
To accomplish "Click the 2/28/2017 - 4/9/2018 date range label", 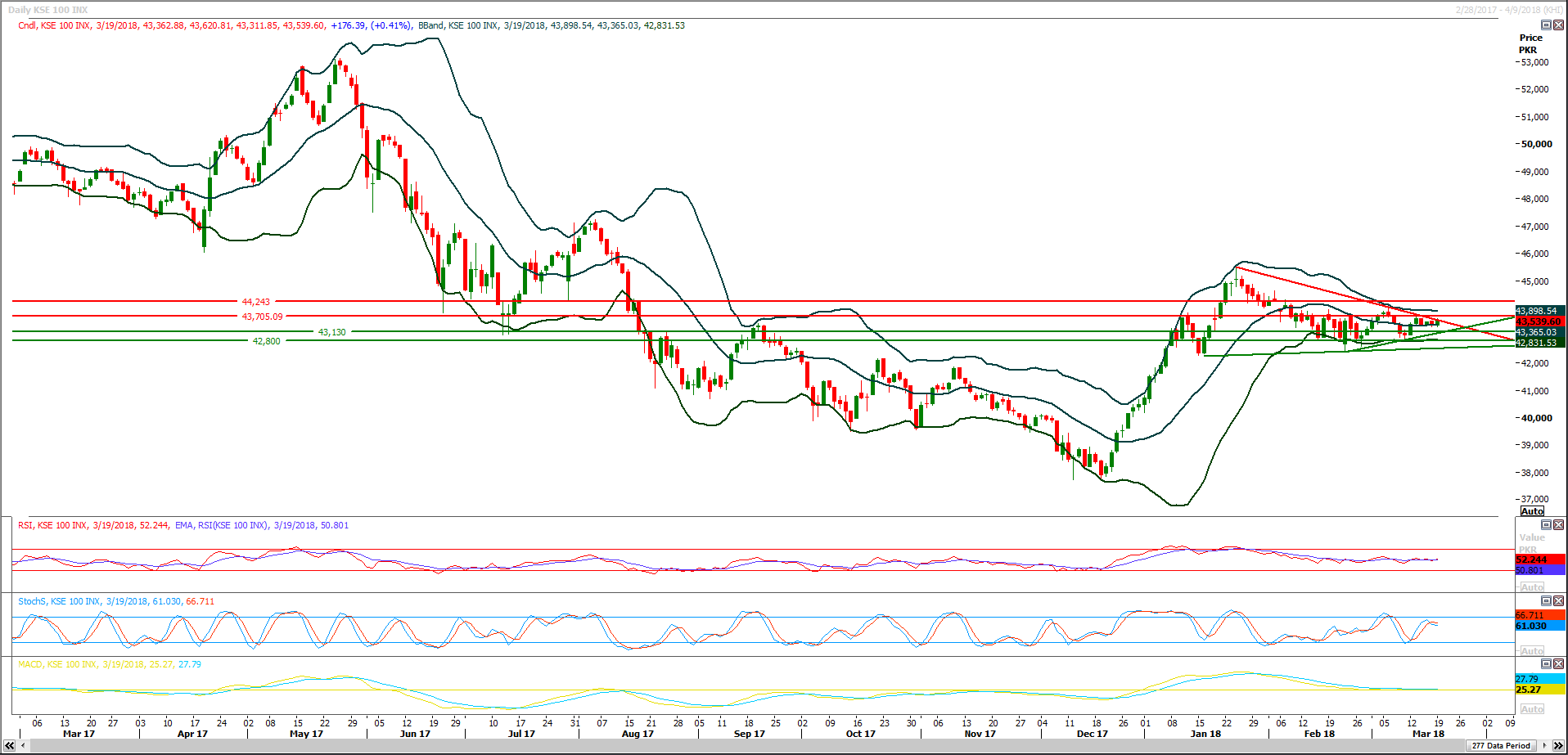I will click(x=1508, y=10).
